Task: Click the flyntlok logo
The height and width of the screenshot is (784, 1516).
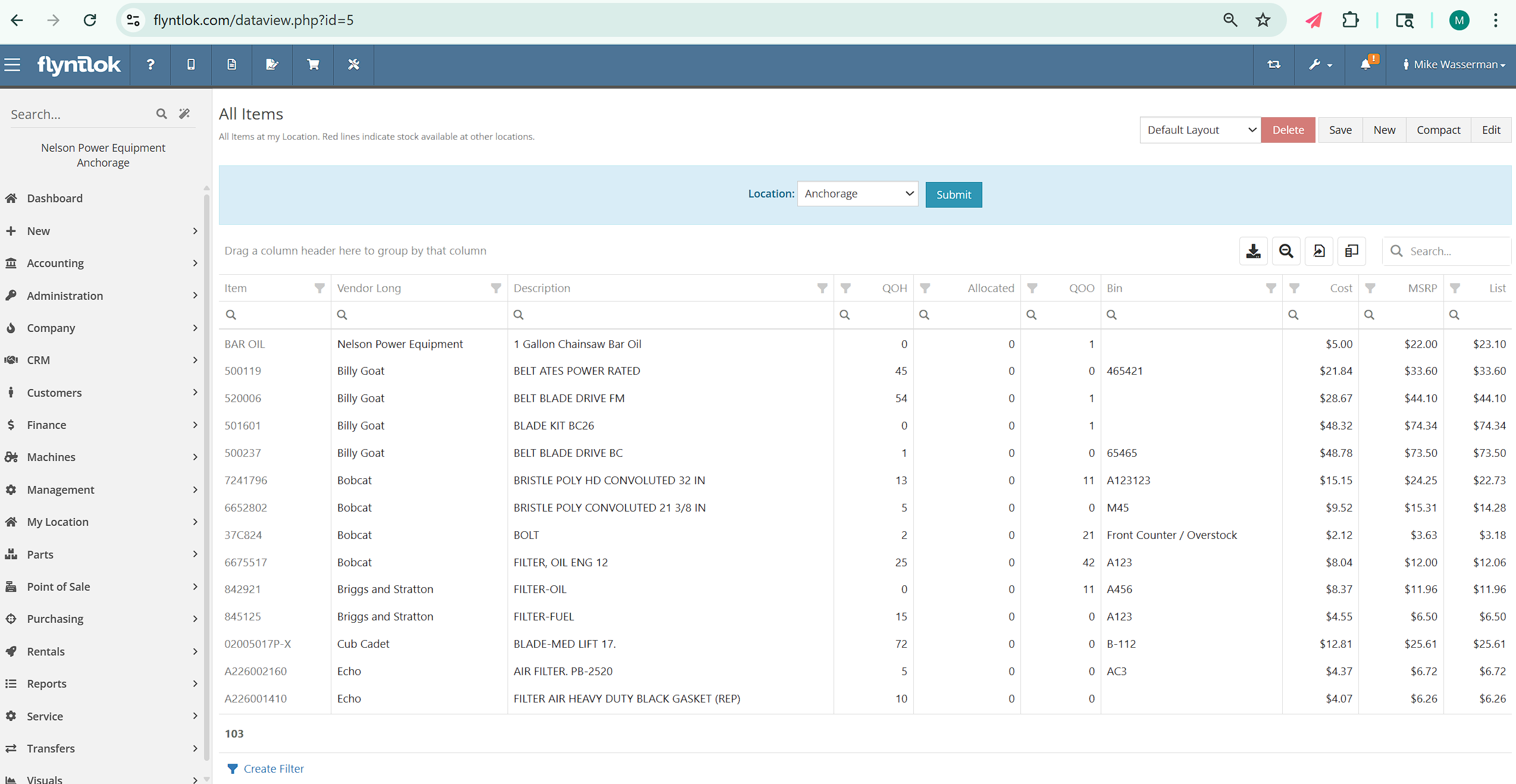Action: coord(79,64)
